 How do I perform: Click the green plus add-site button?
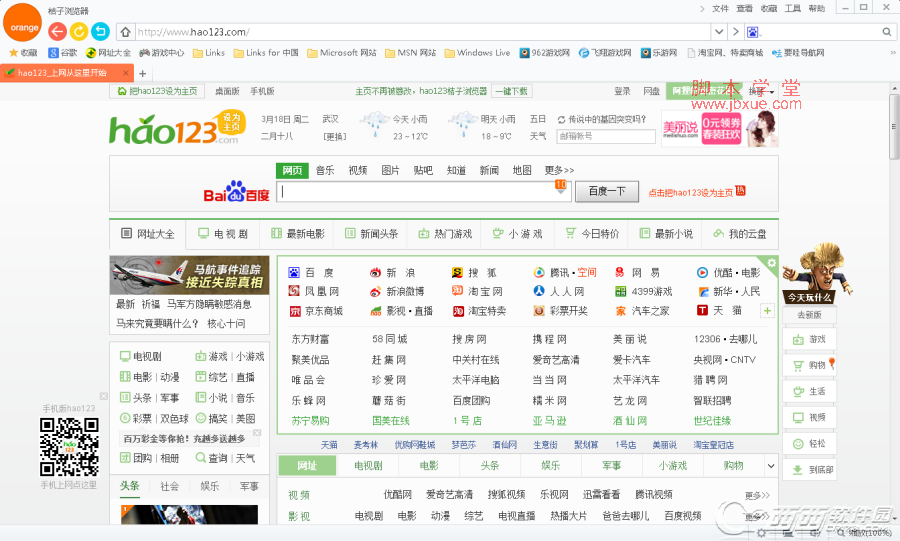(767, 311)
